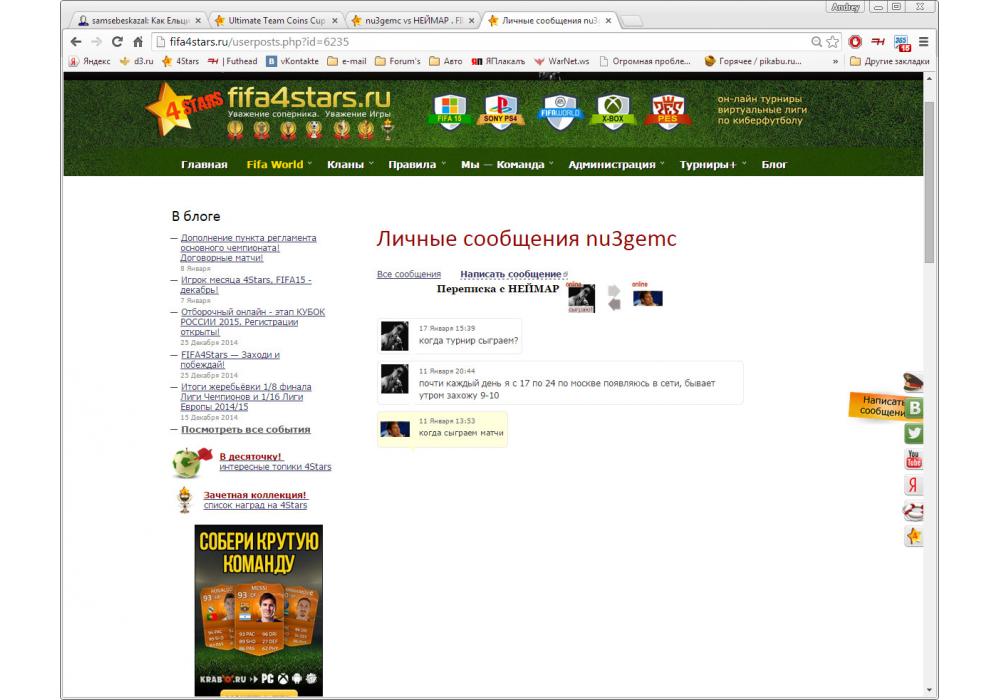This screenshot has height=700, width=1000.
Task: Open the Opera-style red extension icon
Action: (x=855, y=41)
